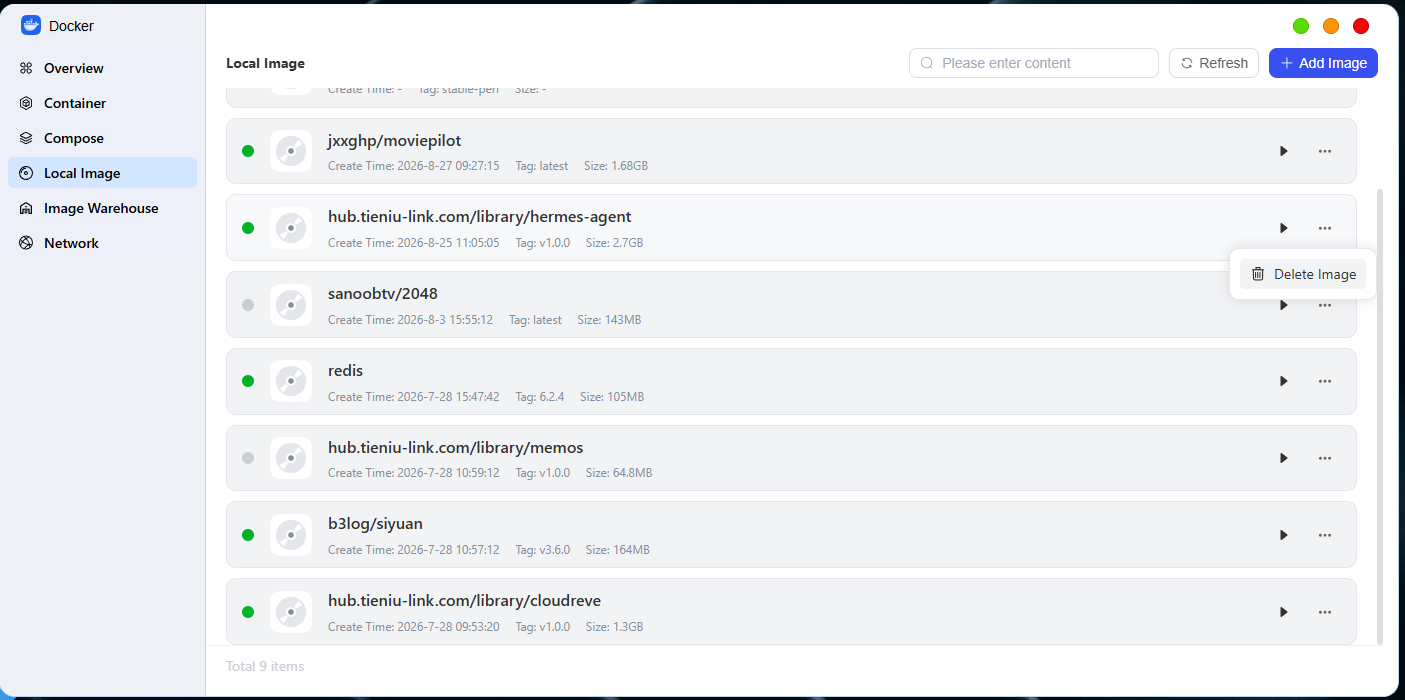
Task: Select Delete Image from the popup menu
Action: click(1303, 274)
